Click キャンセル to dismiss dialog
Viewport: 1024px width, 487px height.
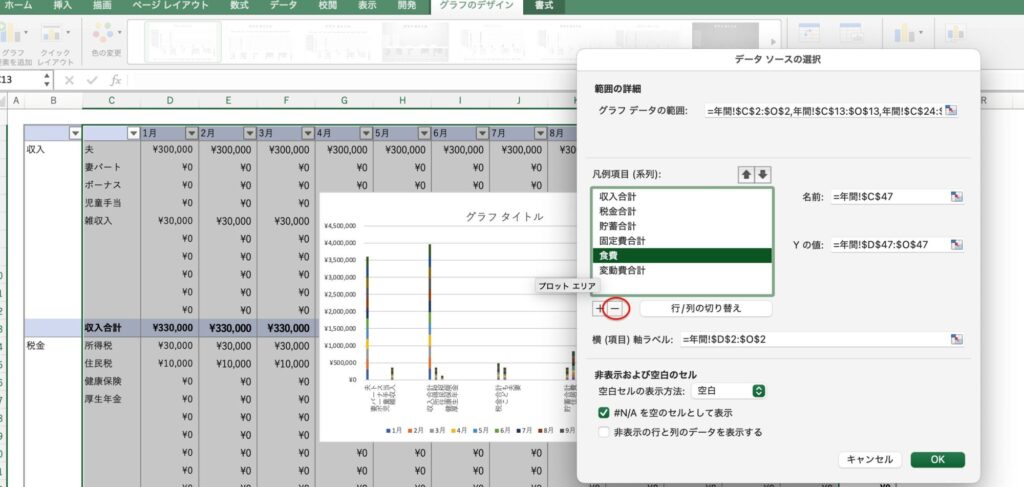pyautogui.click(x=869, y=460)
